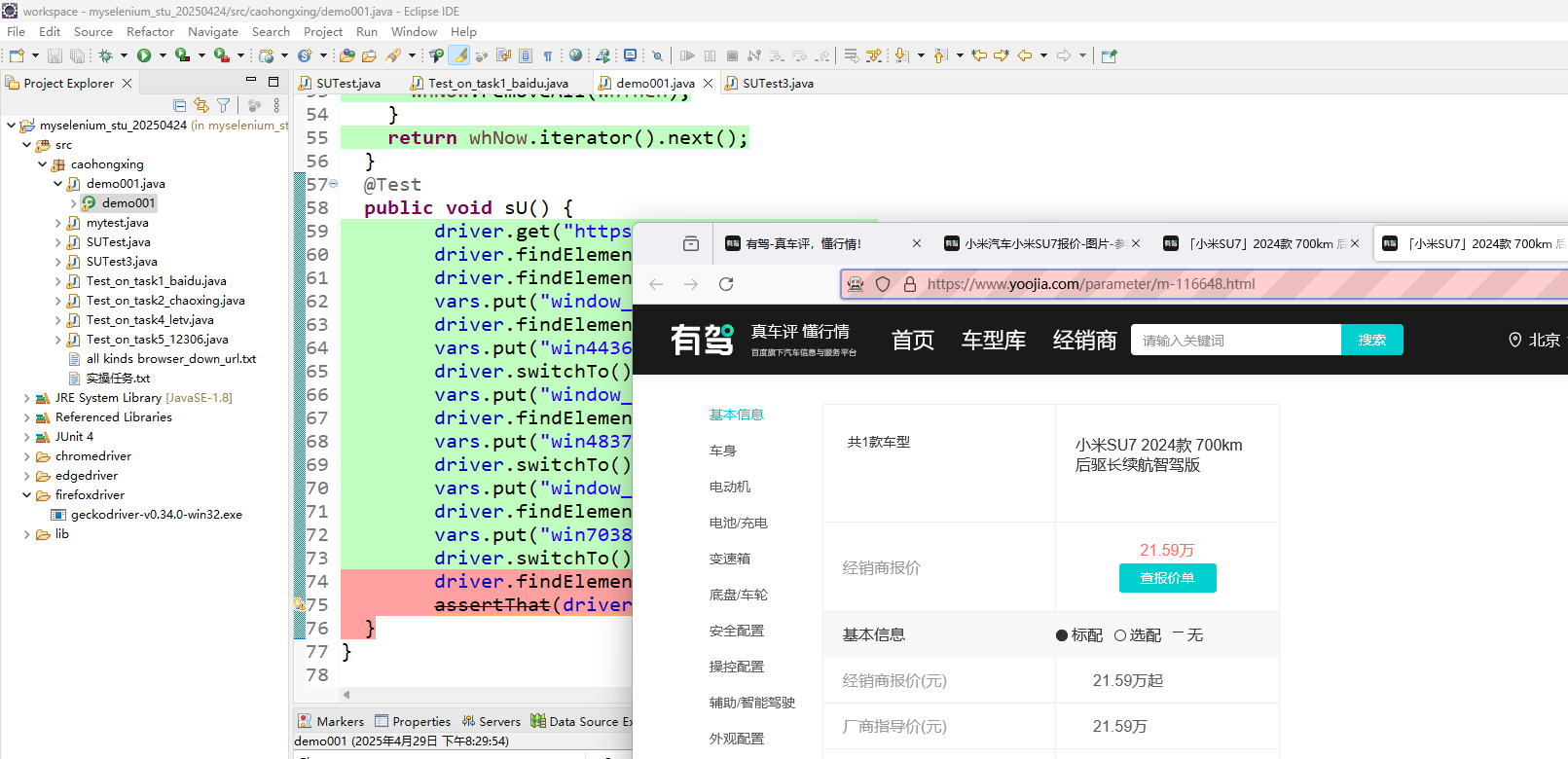The width and height of the screenshot is (1568, 759).
Task: Click the Save icon in Eclipse toolbar
Action: [x=55, y=55]
